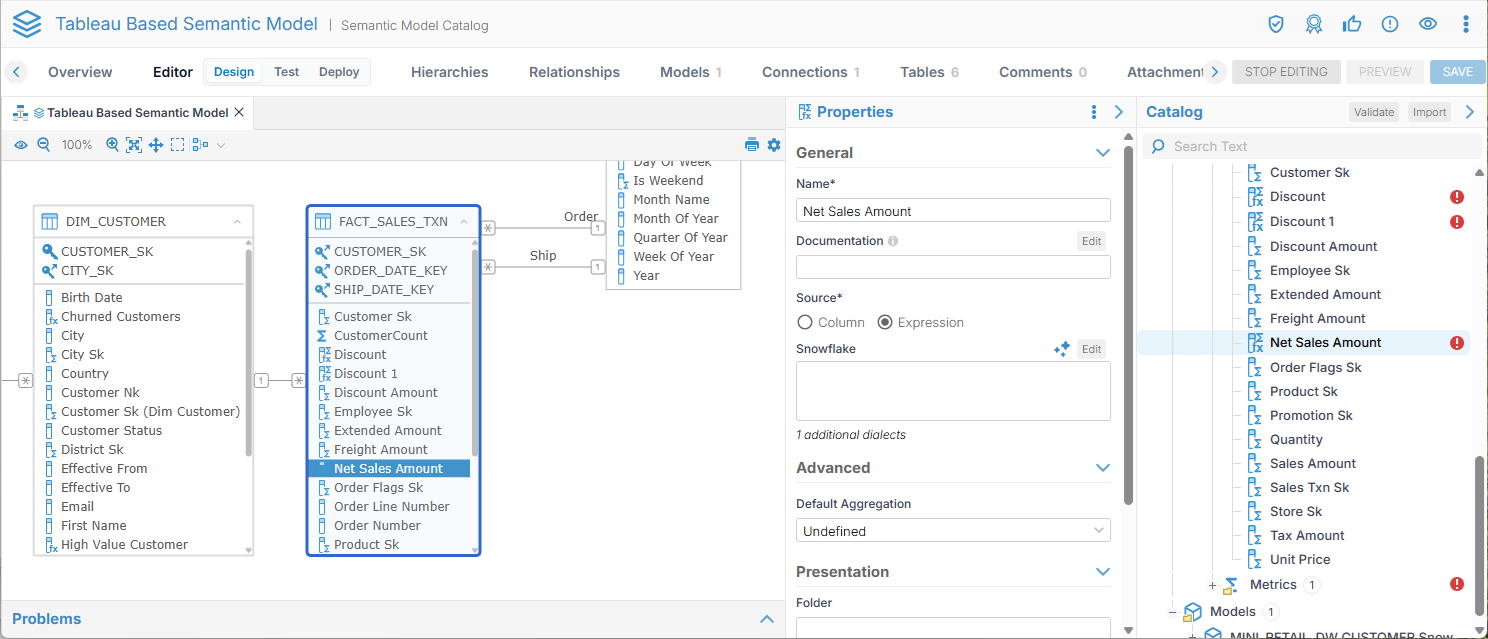Image resolution: width=1488 pixels, height=639 pixels.
Task: Collapse the General section chevron
Action: 1102,153
